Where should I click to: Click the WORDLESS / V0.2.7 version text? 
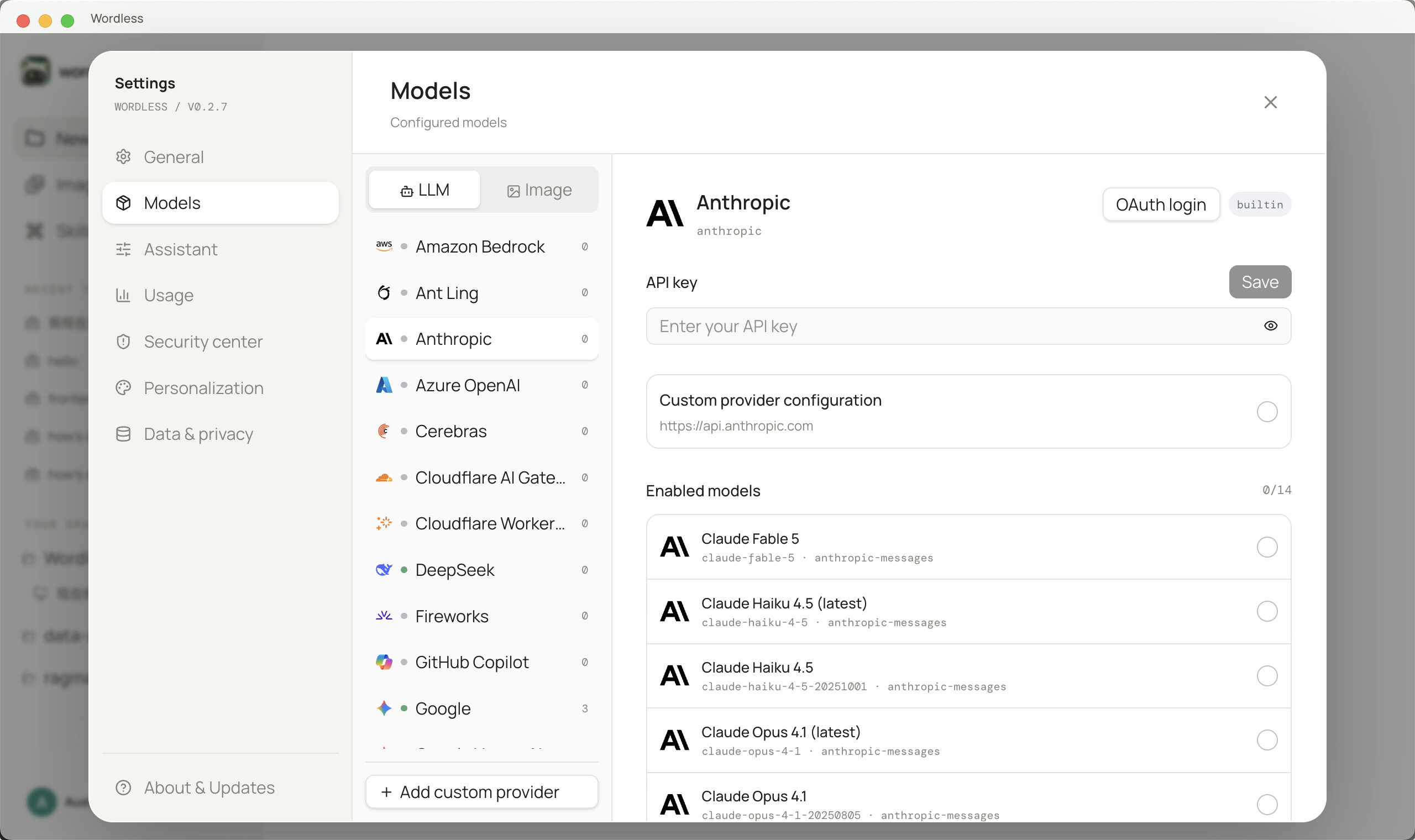[170, 107]
